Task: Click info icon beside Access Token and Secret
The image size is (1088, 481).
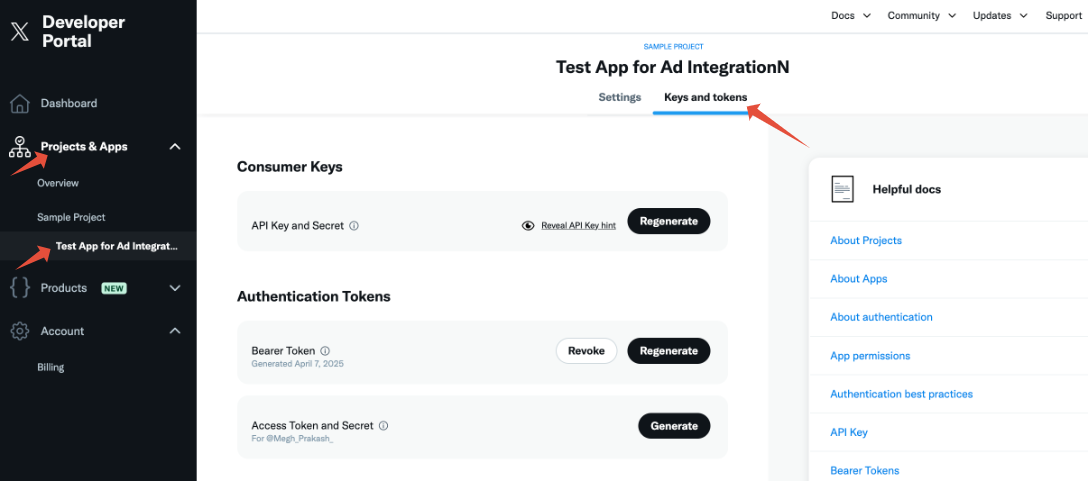Action: (x=383, y=425)
